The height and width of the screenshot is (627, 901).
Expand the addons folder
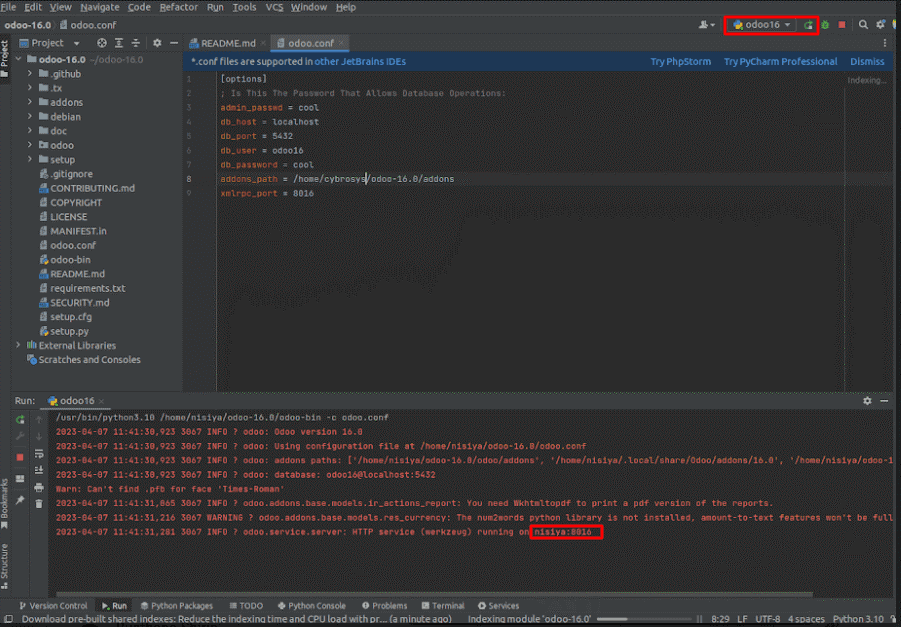click(30, 102)
